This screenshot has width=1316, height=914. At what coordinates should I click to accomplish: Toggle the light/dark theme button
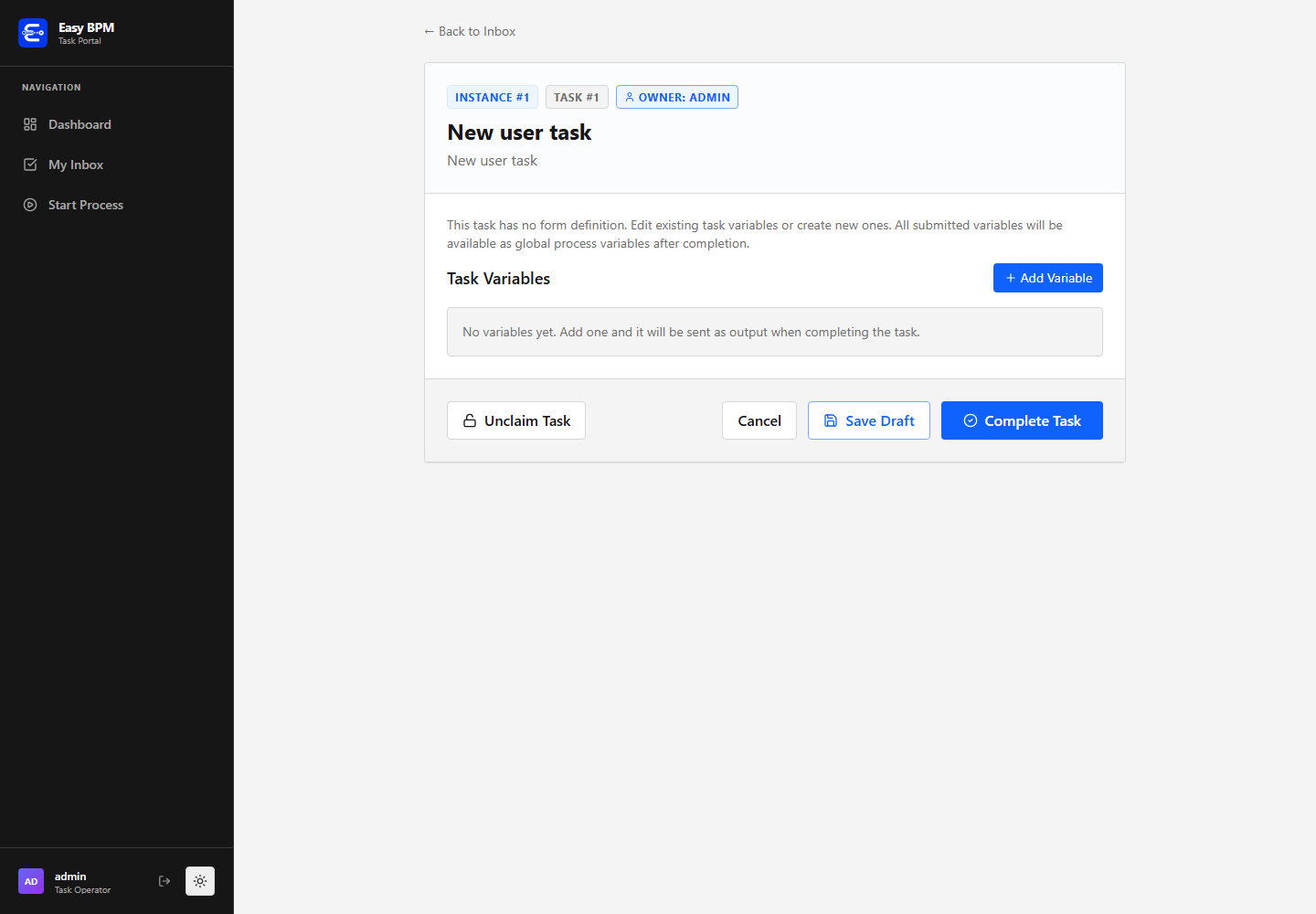pyautogui.click(x=200, y=881)
